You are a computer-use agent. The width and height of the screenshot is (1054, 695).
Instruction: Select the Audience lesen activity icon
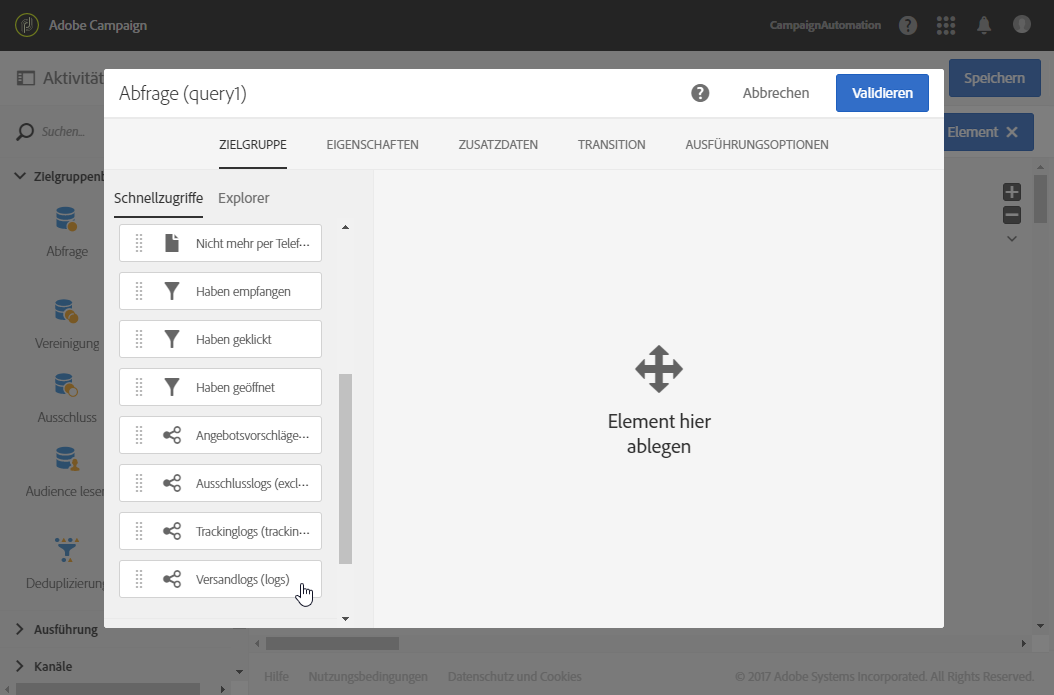(x=67, y=459)
